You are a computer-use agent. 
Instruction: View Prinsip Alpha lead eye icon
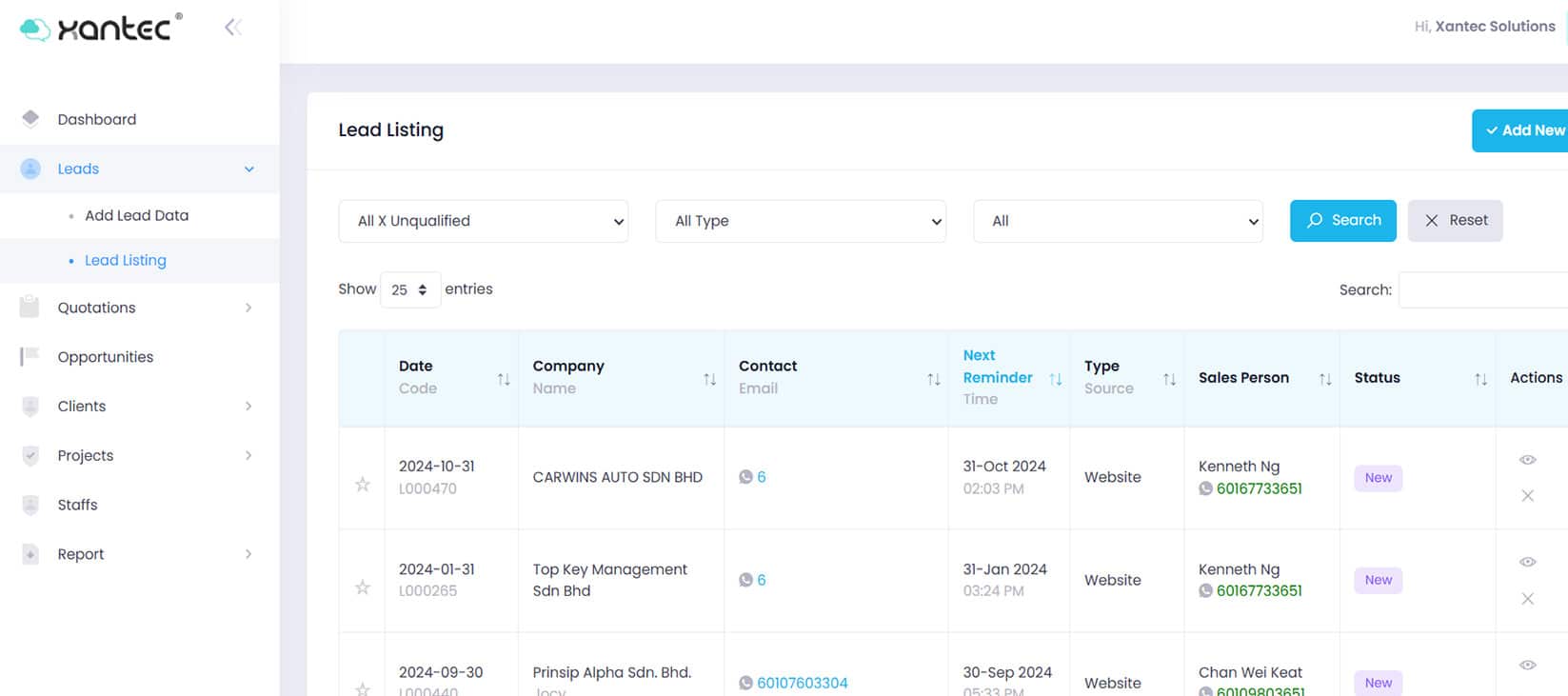click(1527, 665)
